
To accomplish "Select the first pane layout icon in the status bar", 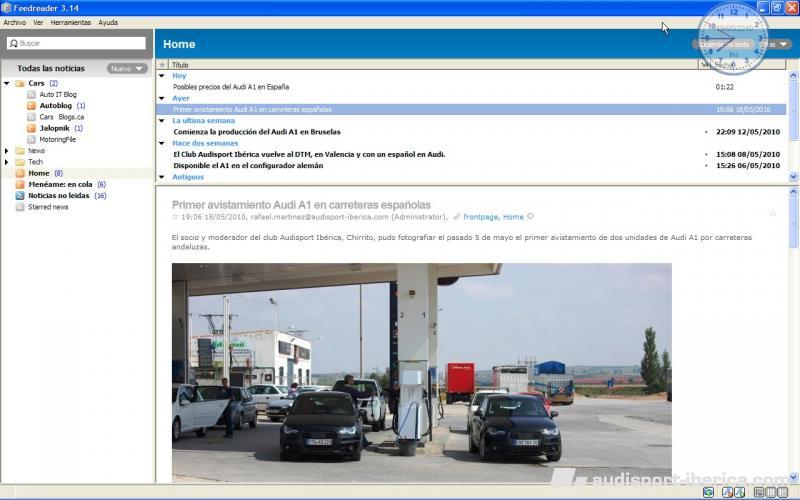I will pyautogui.click(x=759, y=492).
